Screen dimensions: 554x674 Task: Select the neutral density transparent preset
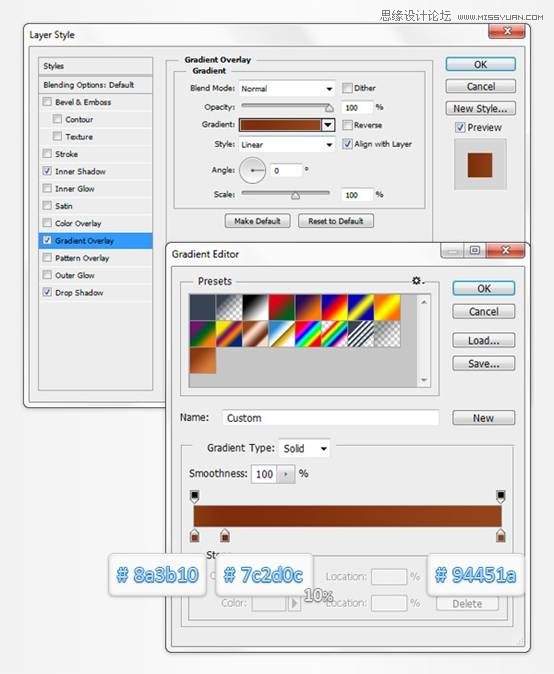pyautogui.click(x=387, y=334)
